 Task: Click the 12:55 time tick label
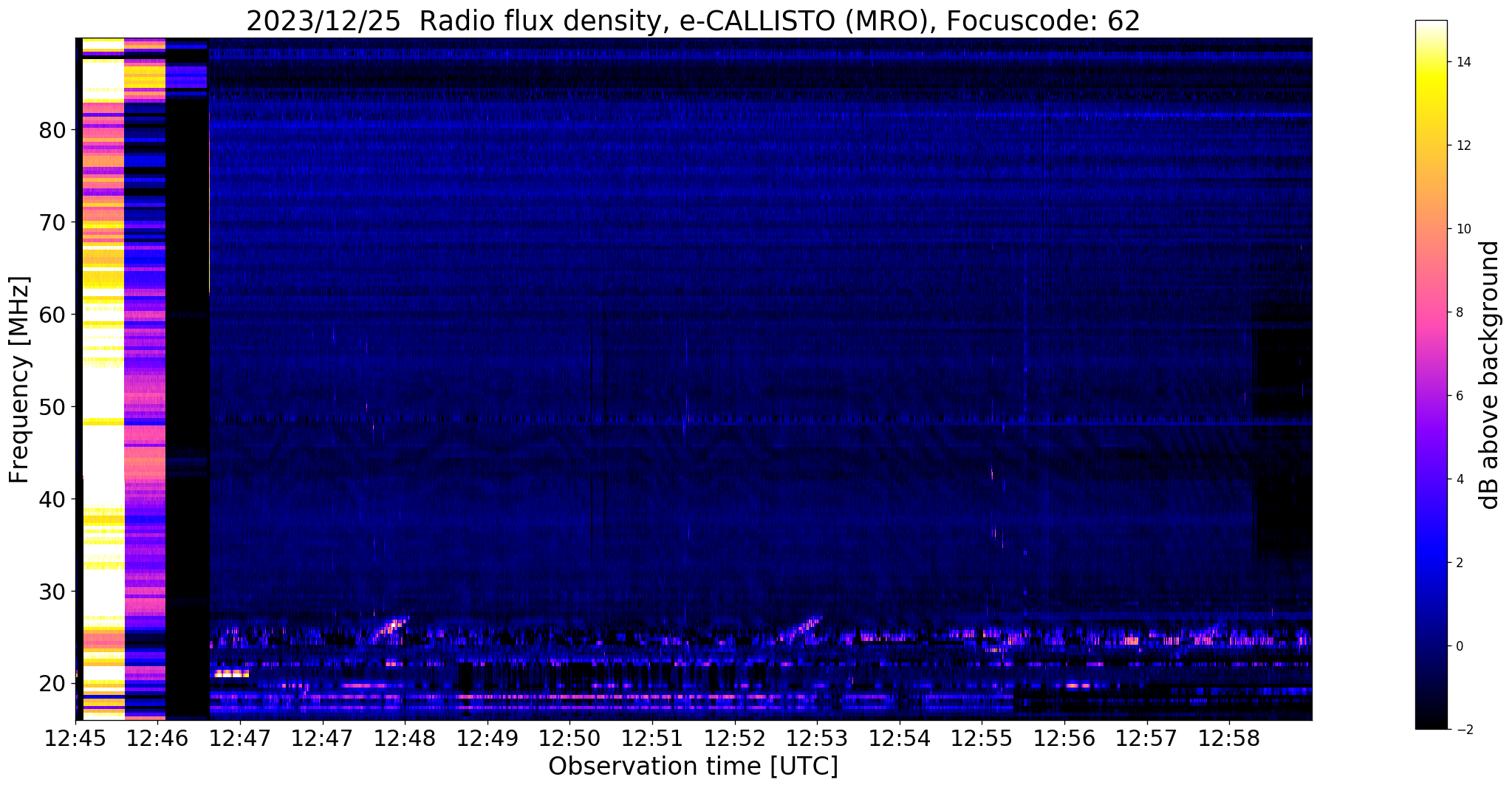(x=982, y=739)
